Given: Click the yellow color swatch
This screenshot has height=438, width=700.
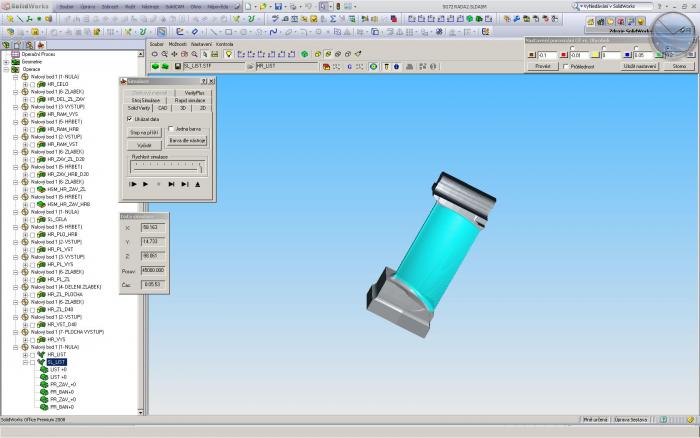Looking at the screenshot, I should pos(595,55).
